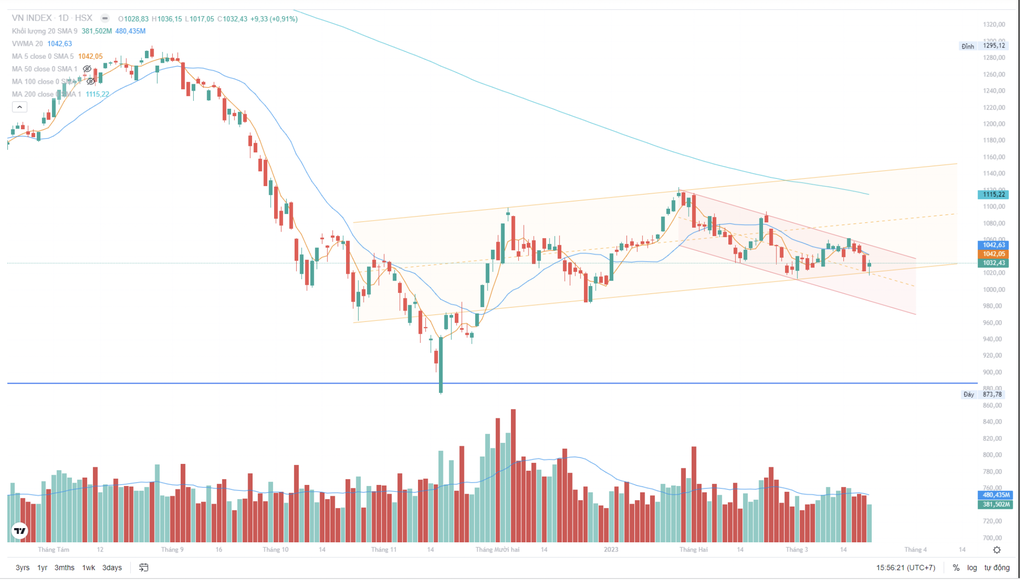The height and width of the screenshot is (580, 1020).
Task: Click the VN INDEX symbol title
Action: click(x=32, y=18)
